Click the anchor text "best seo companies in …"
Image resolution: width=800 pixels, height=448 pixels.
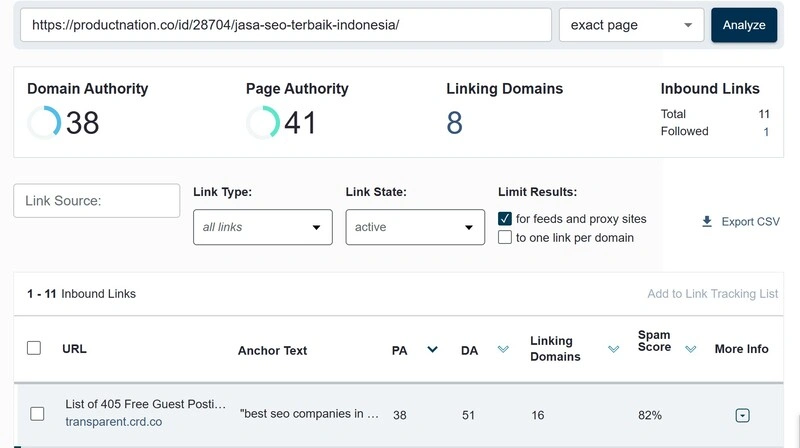(309, 414)
